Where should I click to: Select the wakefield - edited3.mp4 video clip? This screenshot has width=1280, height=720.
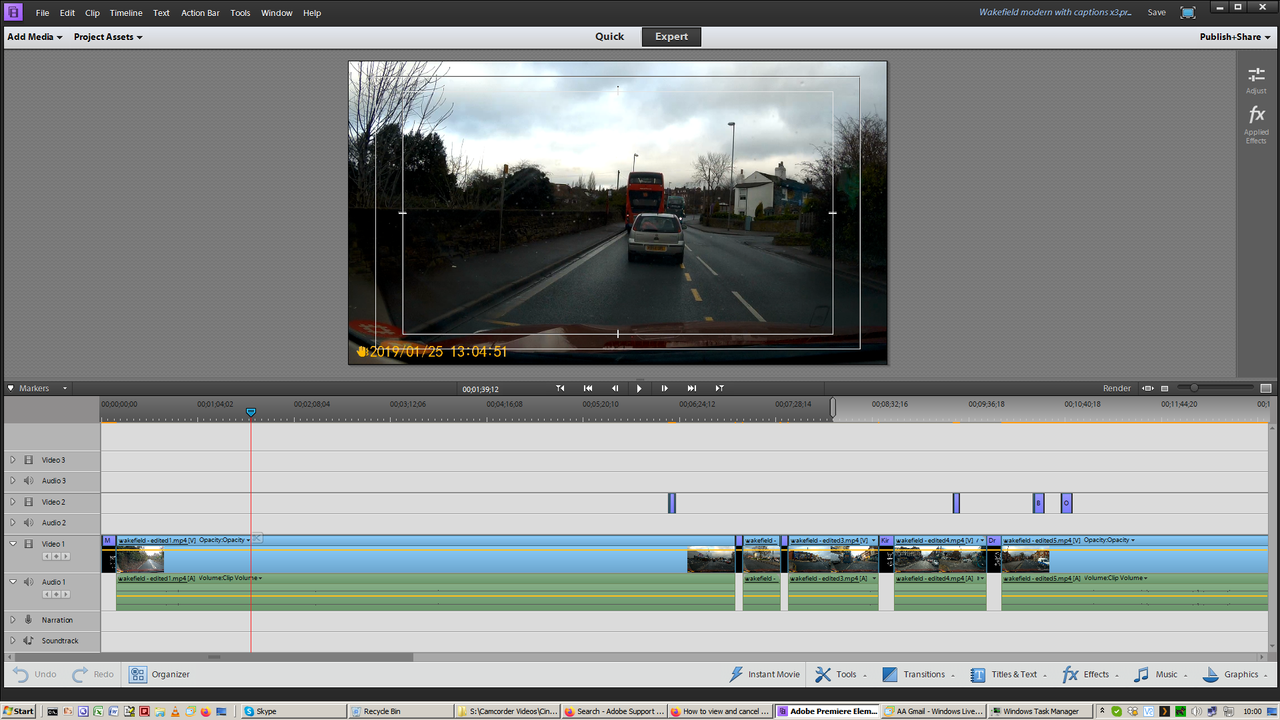pos(834,554)
